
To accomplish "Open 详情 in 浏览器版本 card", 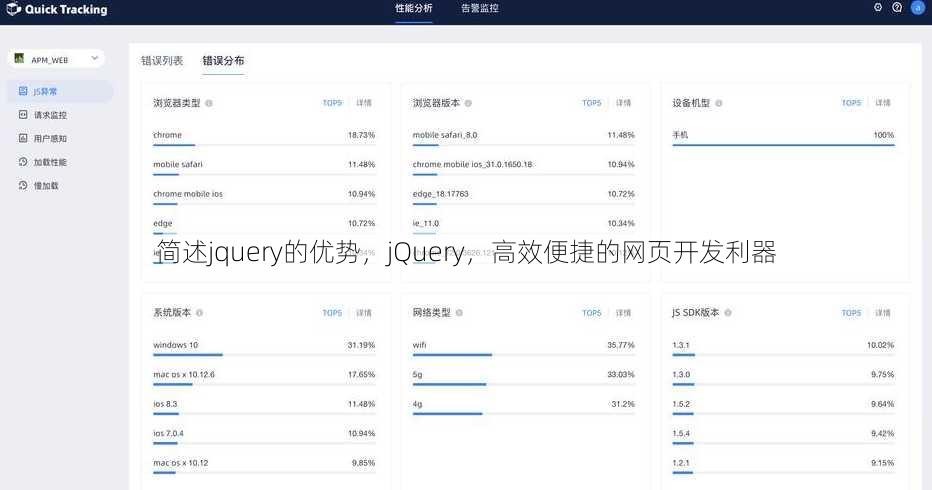I will [624, 103].
